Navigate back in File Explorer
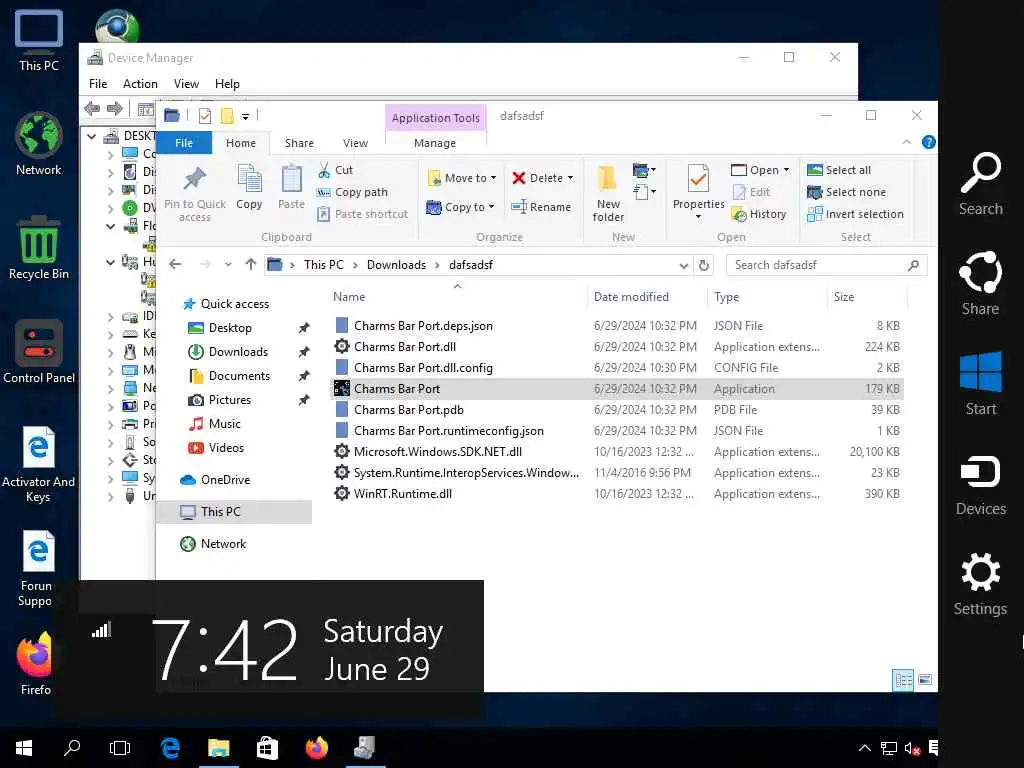Image resolution: width=1024 pixels, height=768 pixels. tap(175, 264)
